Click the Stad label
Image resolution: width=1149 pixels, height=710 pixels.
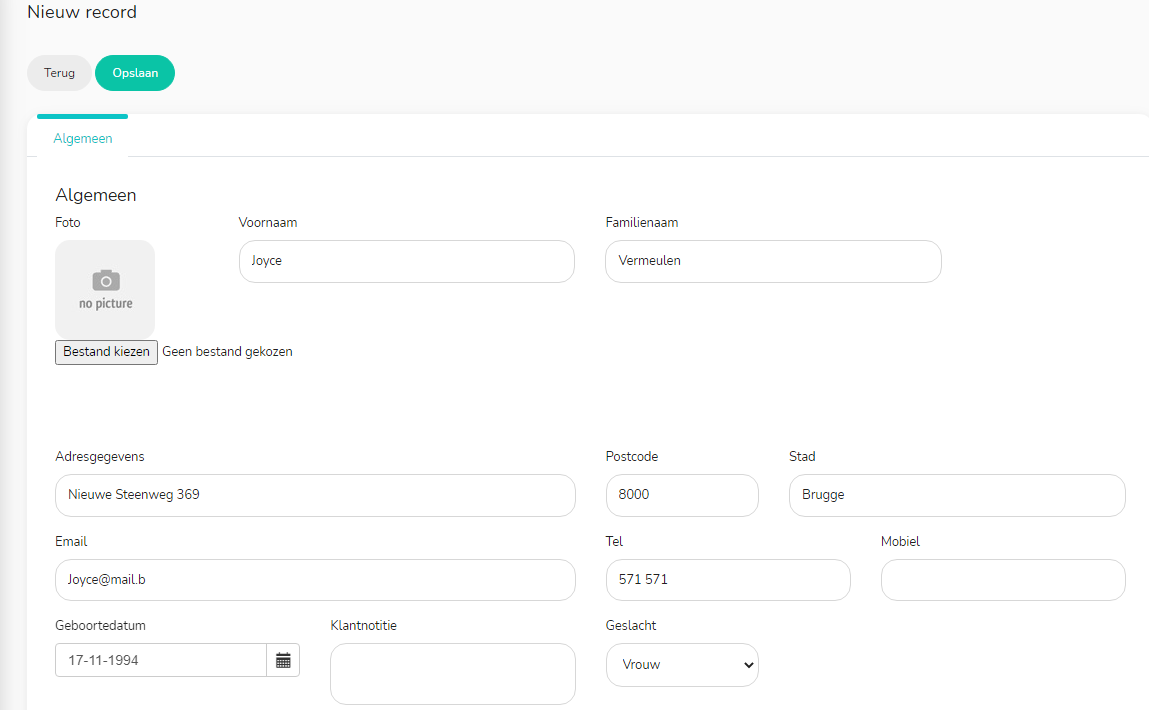coord(802,456)
